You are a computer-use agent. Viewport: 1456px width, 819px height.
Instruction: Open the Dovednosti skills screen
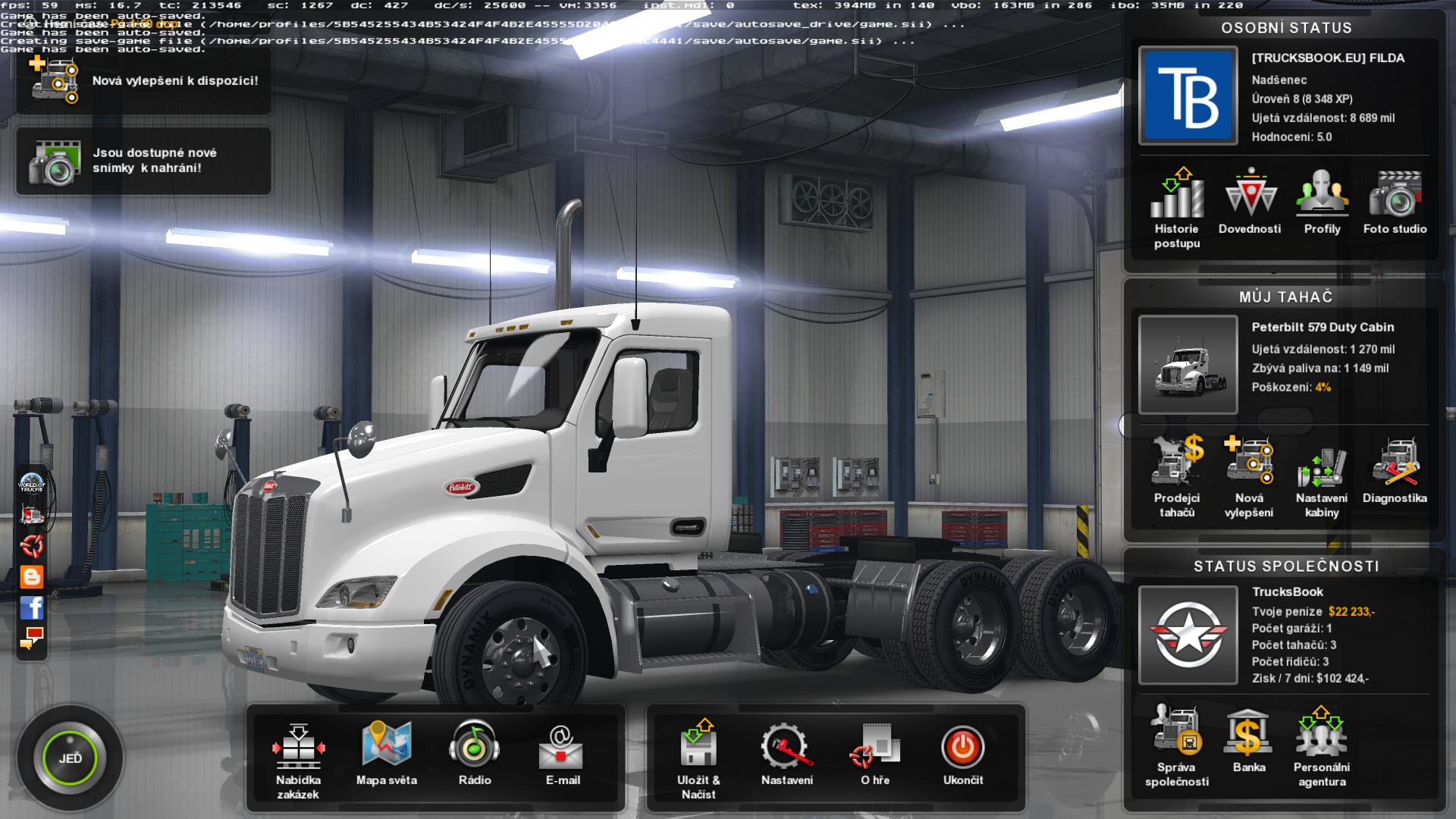tap(1250, 202)
